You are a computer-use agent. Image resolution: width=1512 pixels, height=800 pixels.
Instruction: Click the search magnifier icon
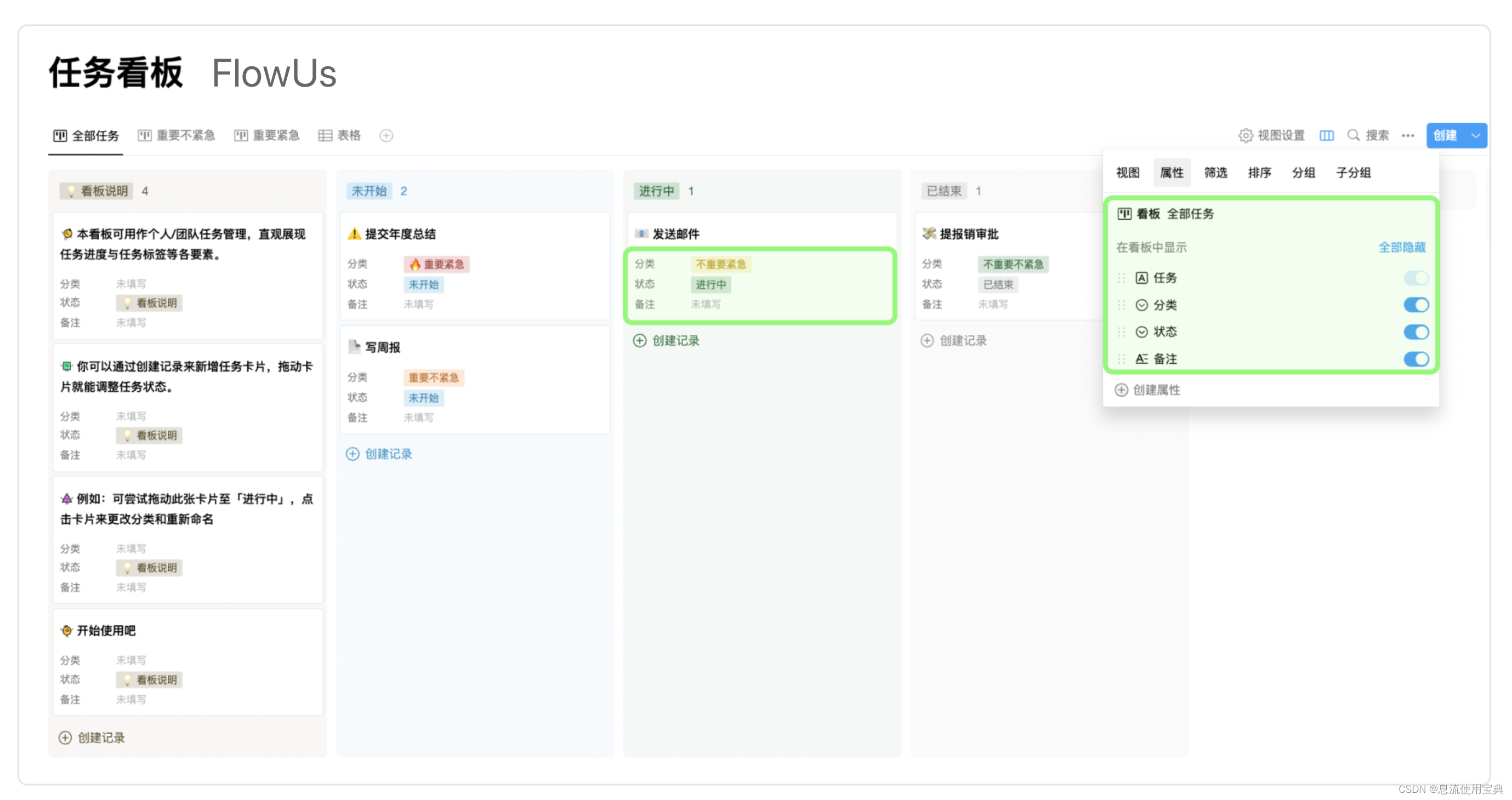click(1353, 135)
